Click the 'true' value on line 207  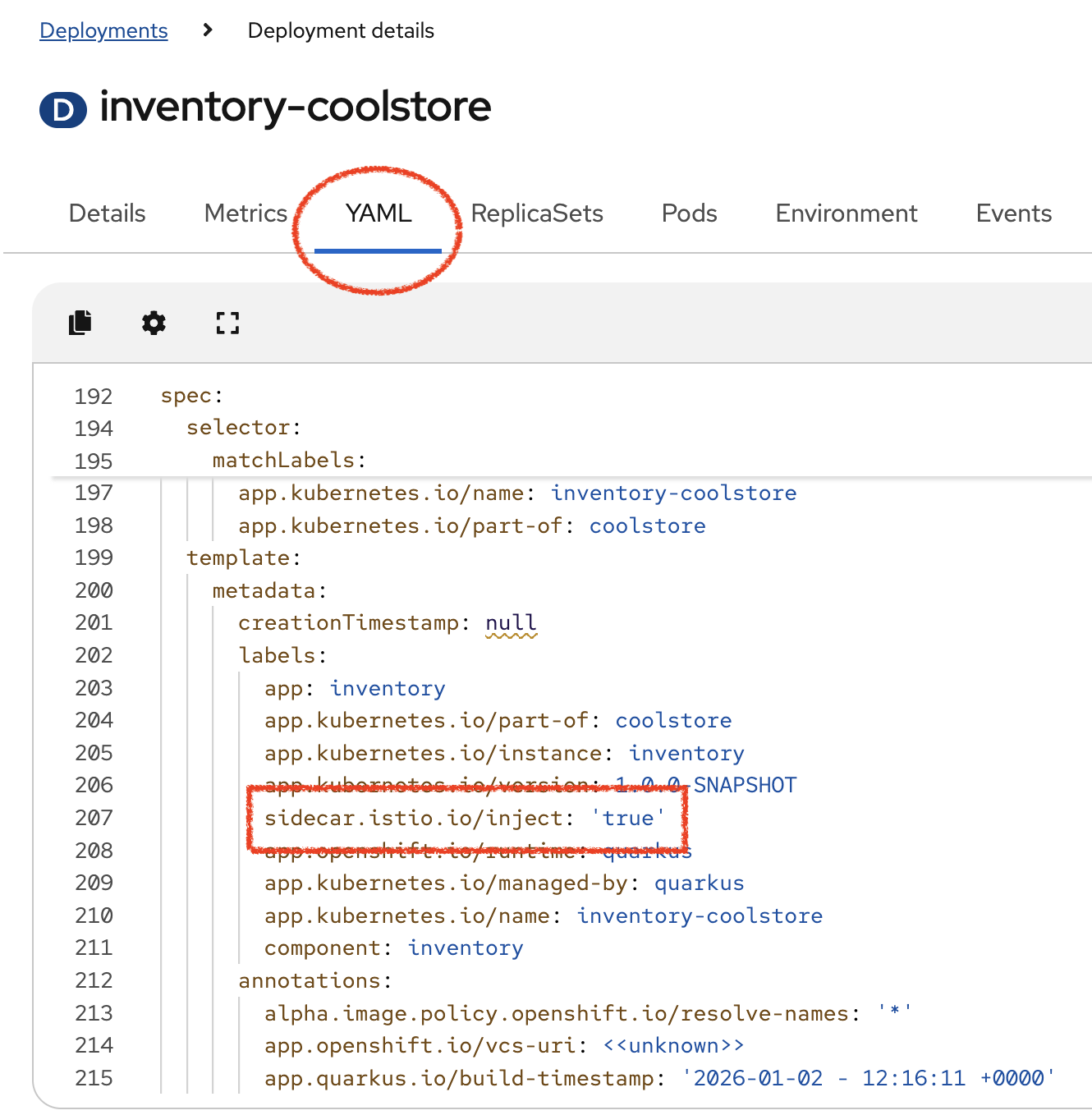point(626,818)
